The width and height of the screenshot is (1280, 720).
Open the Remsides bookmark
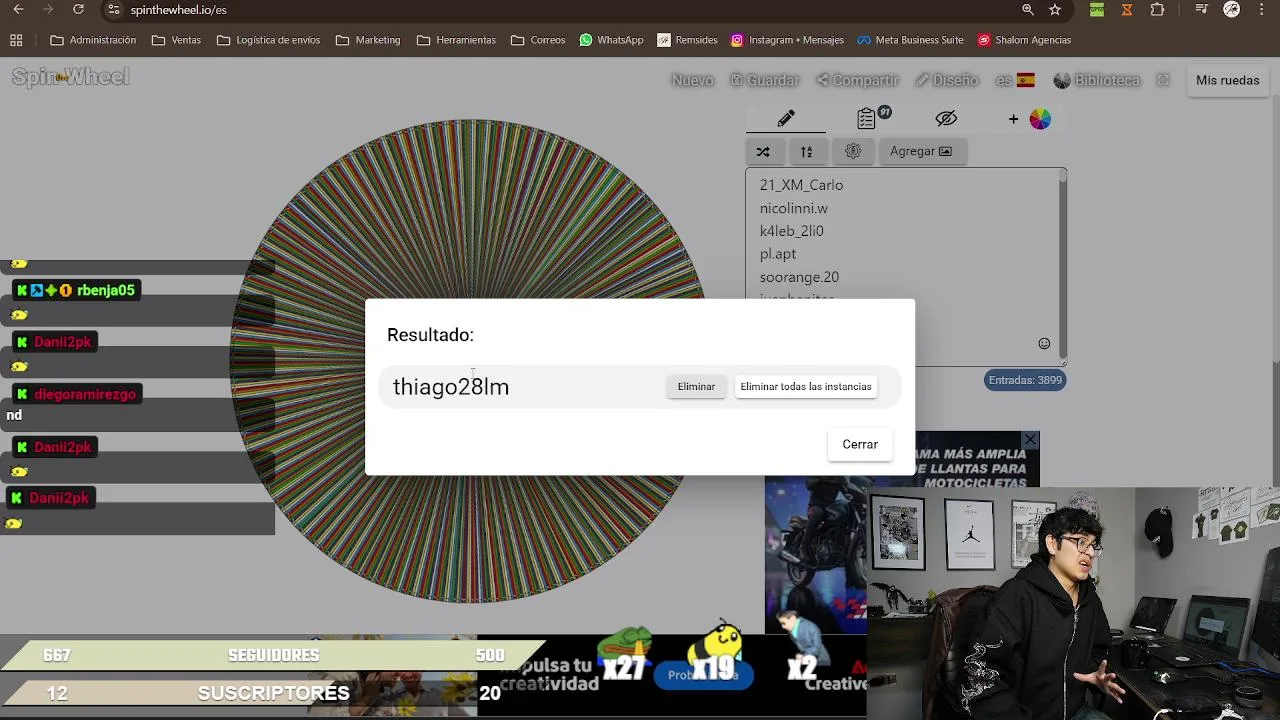pos(687,40)
